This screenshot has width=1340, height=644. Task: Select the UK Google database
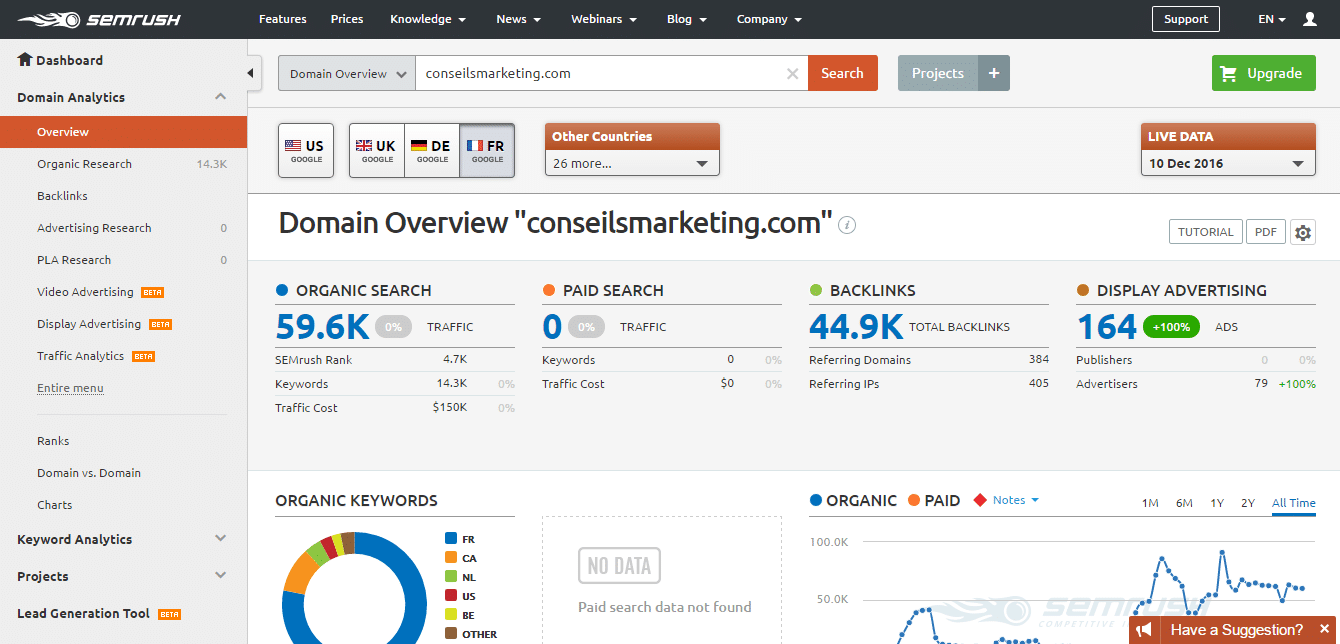377,151
